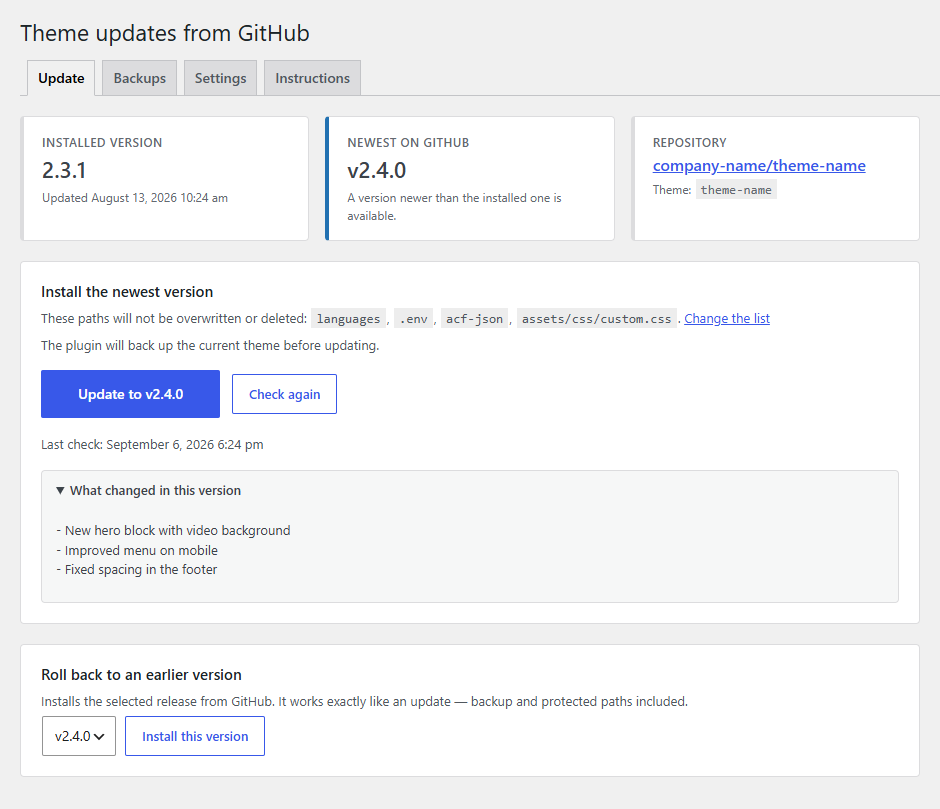Open the v2.4.0 version dropdown
This screenshot has height=809, width=940.
click(79, 736)
